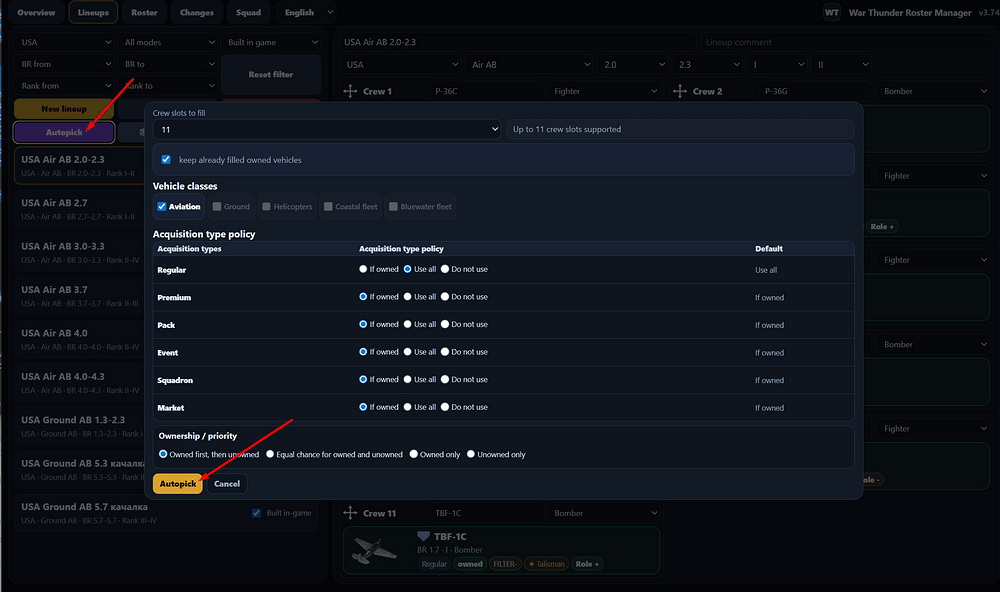This screenshot has height=592, width=1000.
Task: Click the Crew 1 drag handle icon
Action: (350, 91)
